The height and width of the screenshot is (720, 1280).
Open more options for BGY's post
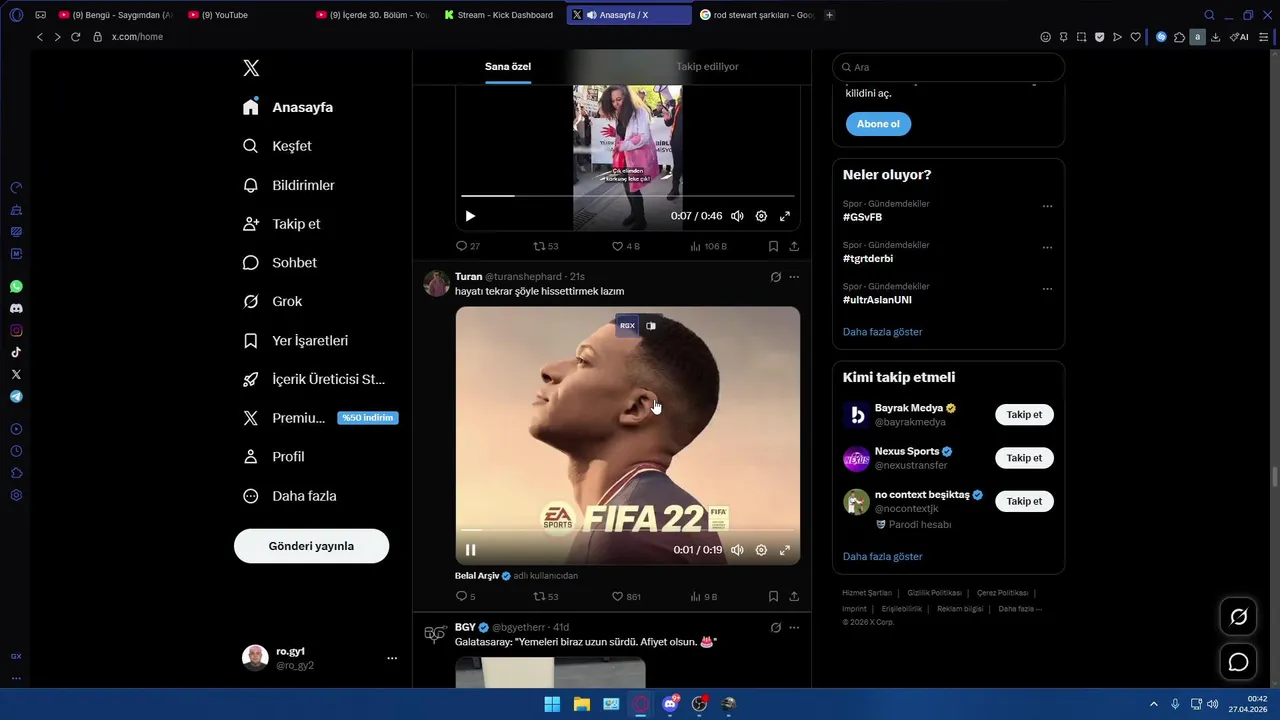pos(794,628)
